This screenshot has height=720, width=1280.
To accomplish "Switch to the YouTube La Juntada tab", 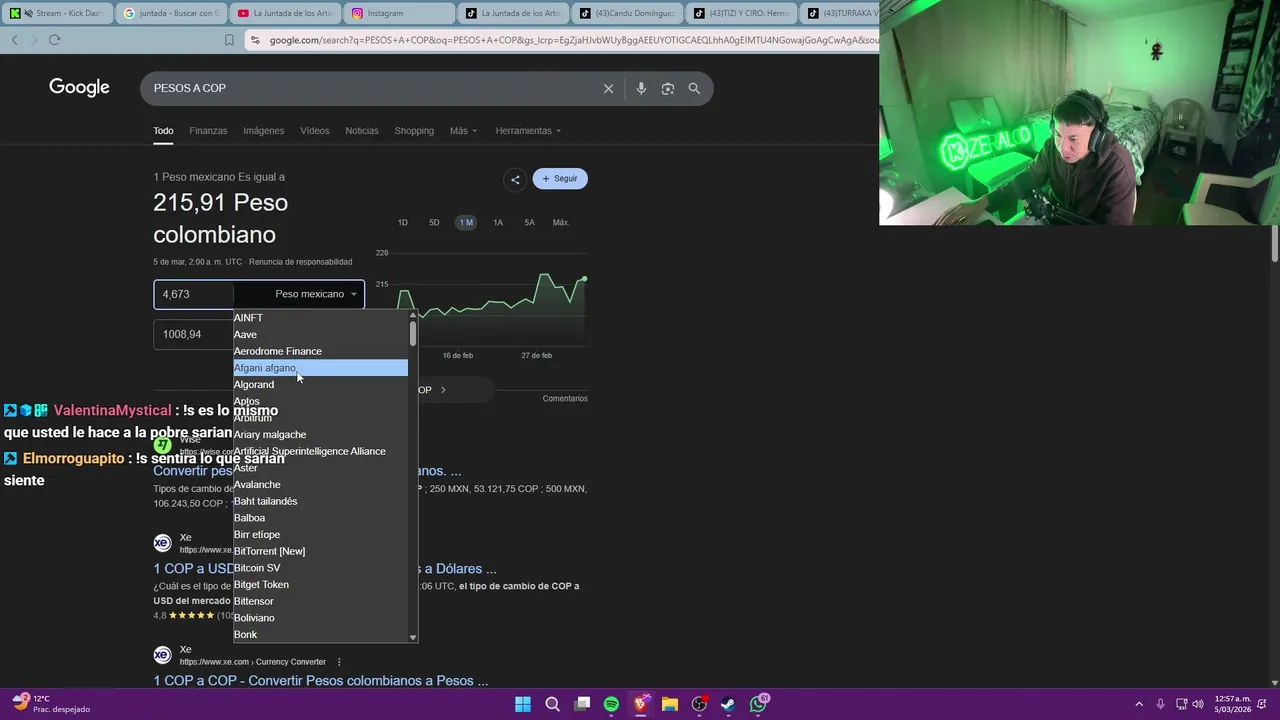I will [285, 13].
